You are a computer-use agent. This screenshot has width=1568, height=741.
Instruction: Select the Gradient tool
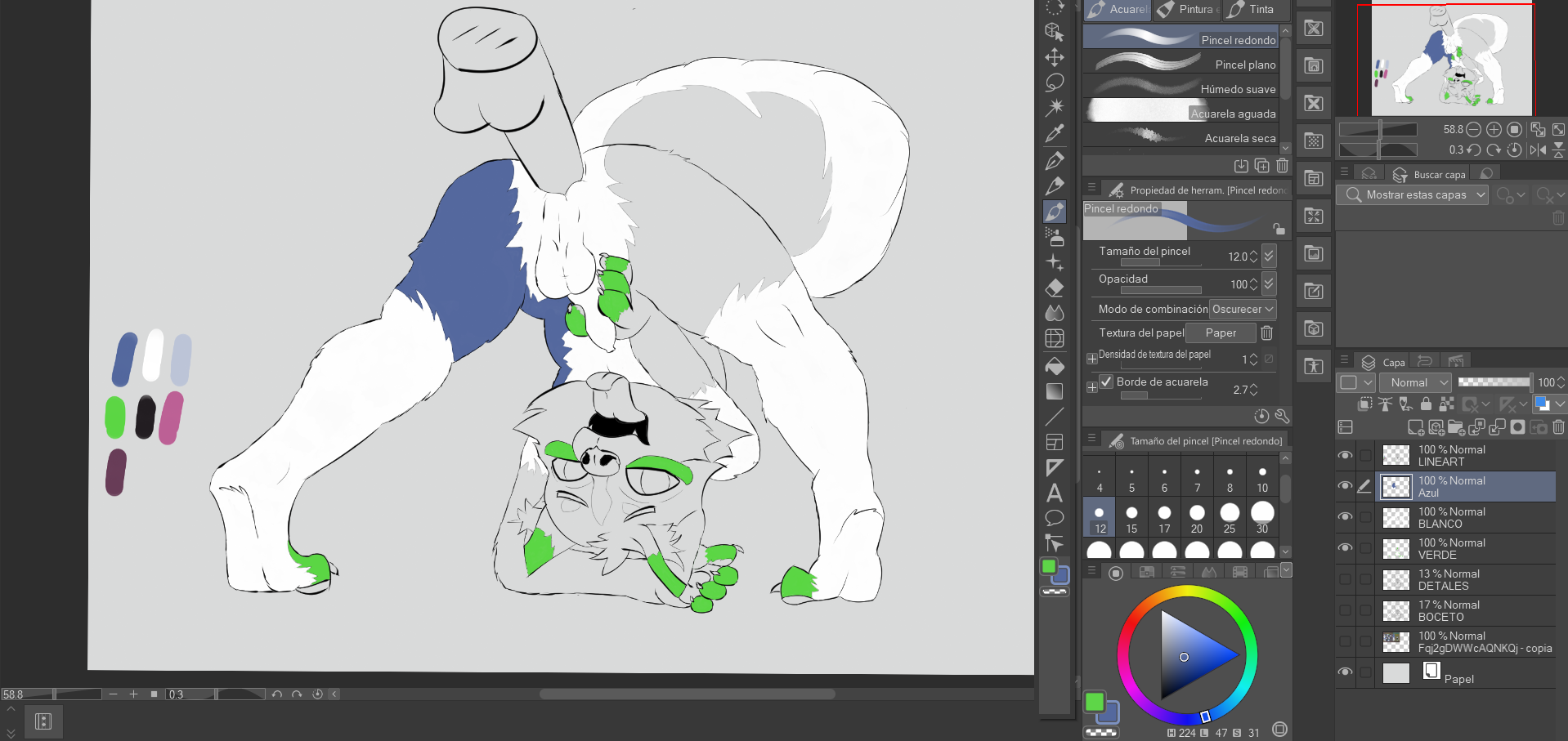[1055, 391]
